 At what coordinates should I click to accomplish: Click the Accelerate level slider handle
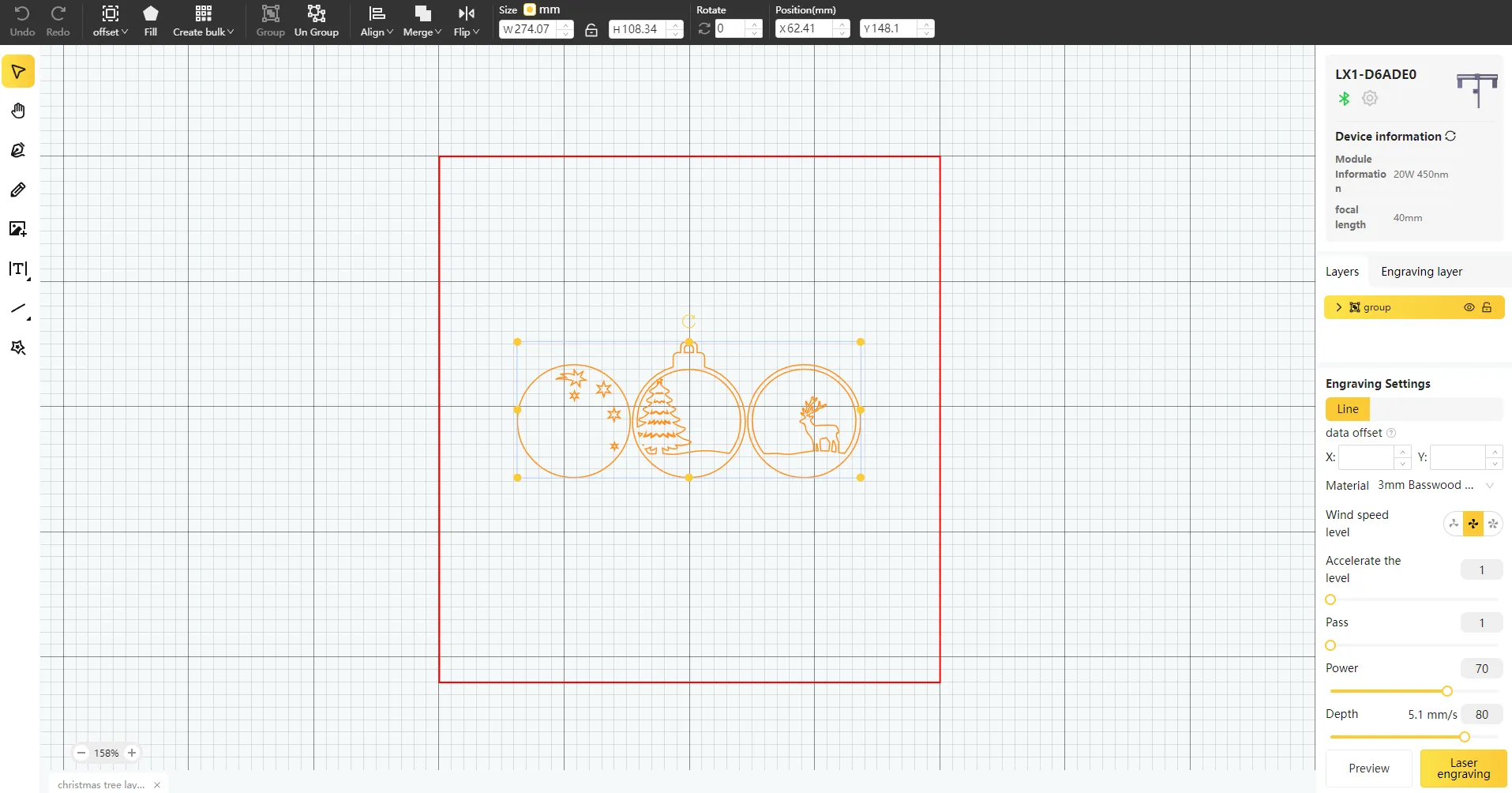point(1330,599)
